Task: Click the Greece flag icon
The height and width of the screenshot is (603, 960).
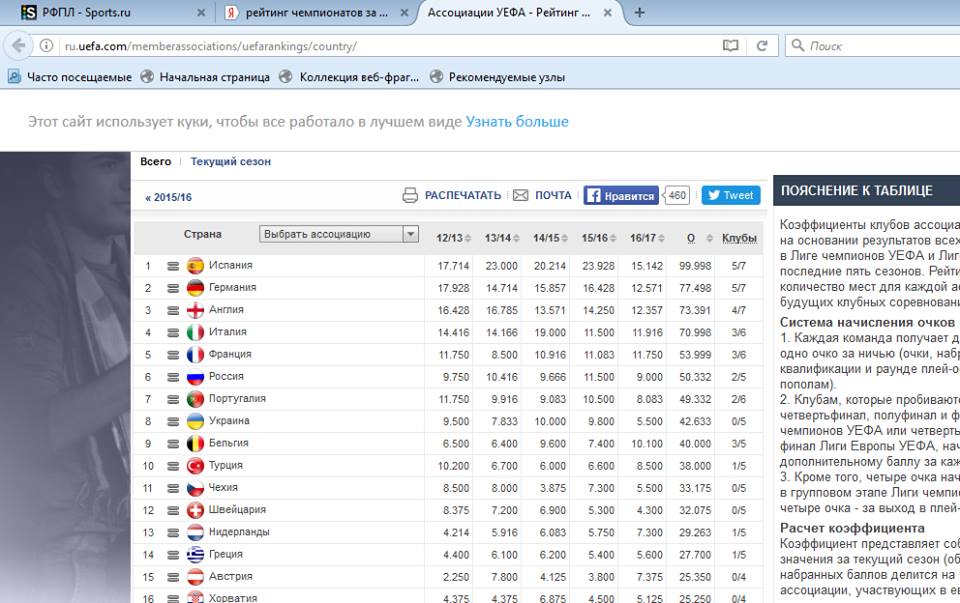Action: pos(195,555)
